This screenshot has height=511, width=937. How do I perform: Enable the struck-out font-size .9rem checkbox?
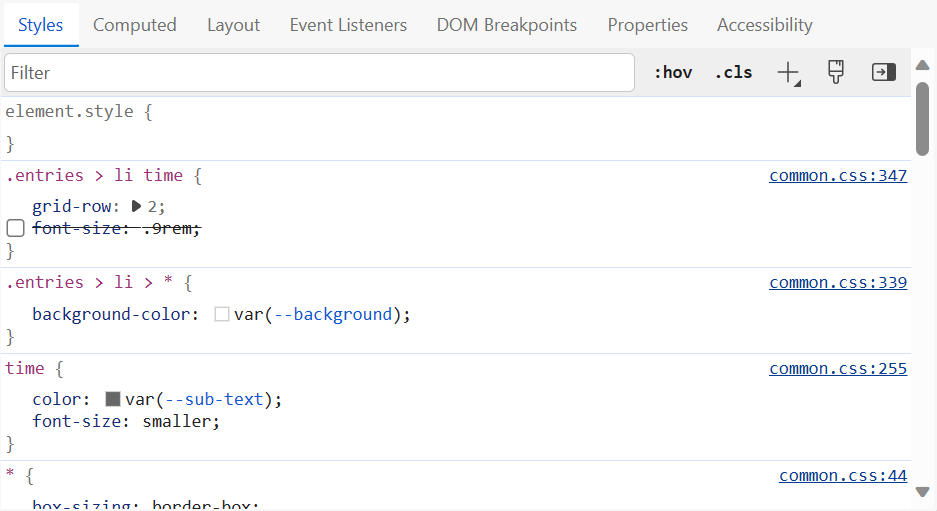click(x=15, y=229)
